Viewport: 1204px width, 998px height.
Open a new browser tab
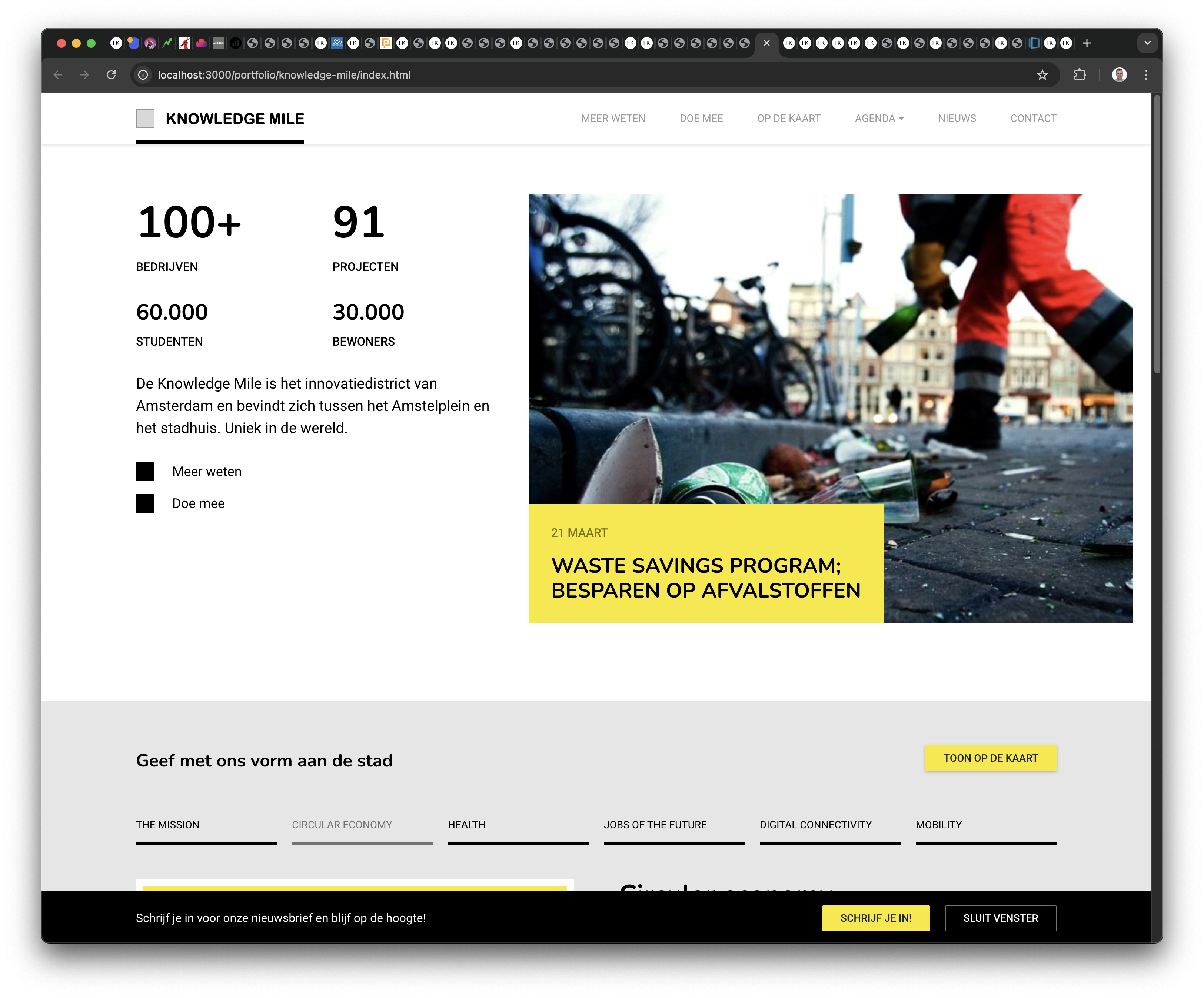click(1087, 43)
